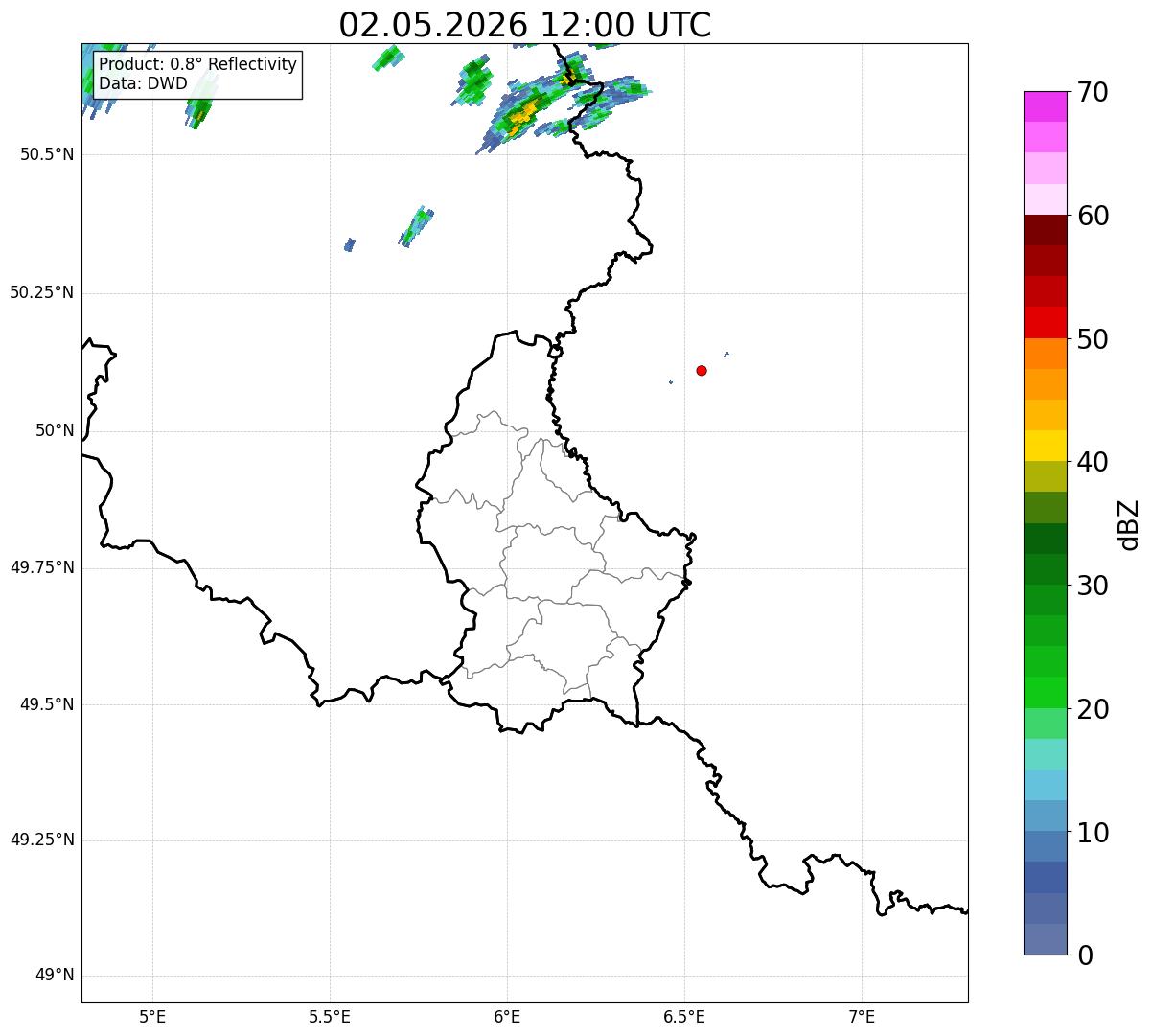Click the Product 0.8° Reflectivity info box
The width and height of the screenshot is (1152, 1036).
198,74
